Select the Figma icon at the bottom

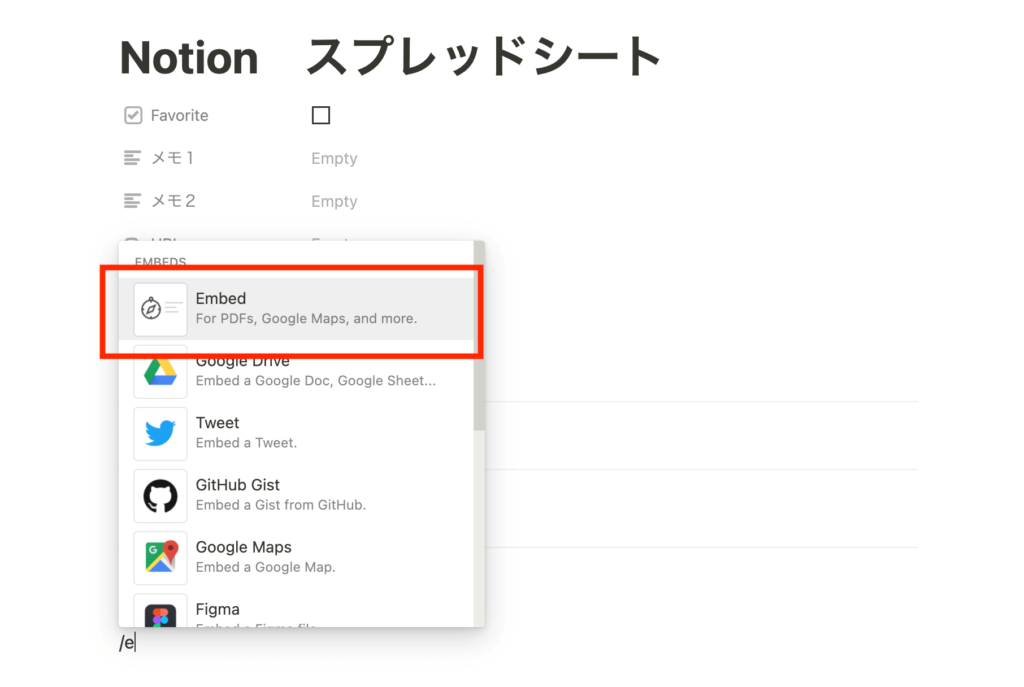click(160, 614)
